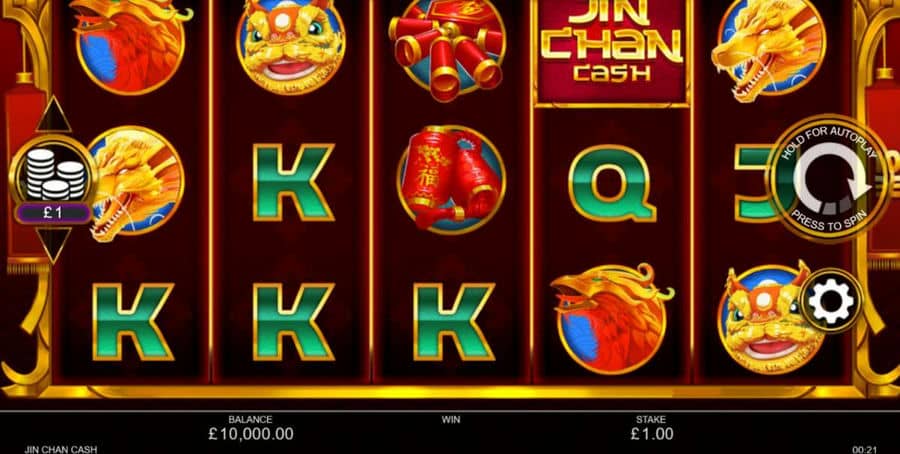Image resolution: width=900 pixels, height=454 pixels.
Task: Select the red firecrackers symbol
Action: pos(448,47)
